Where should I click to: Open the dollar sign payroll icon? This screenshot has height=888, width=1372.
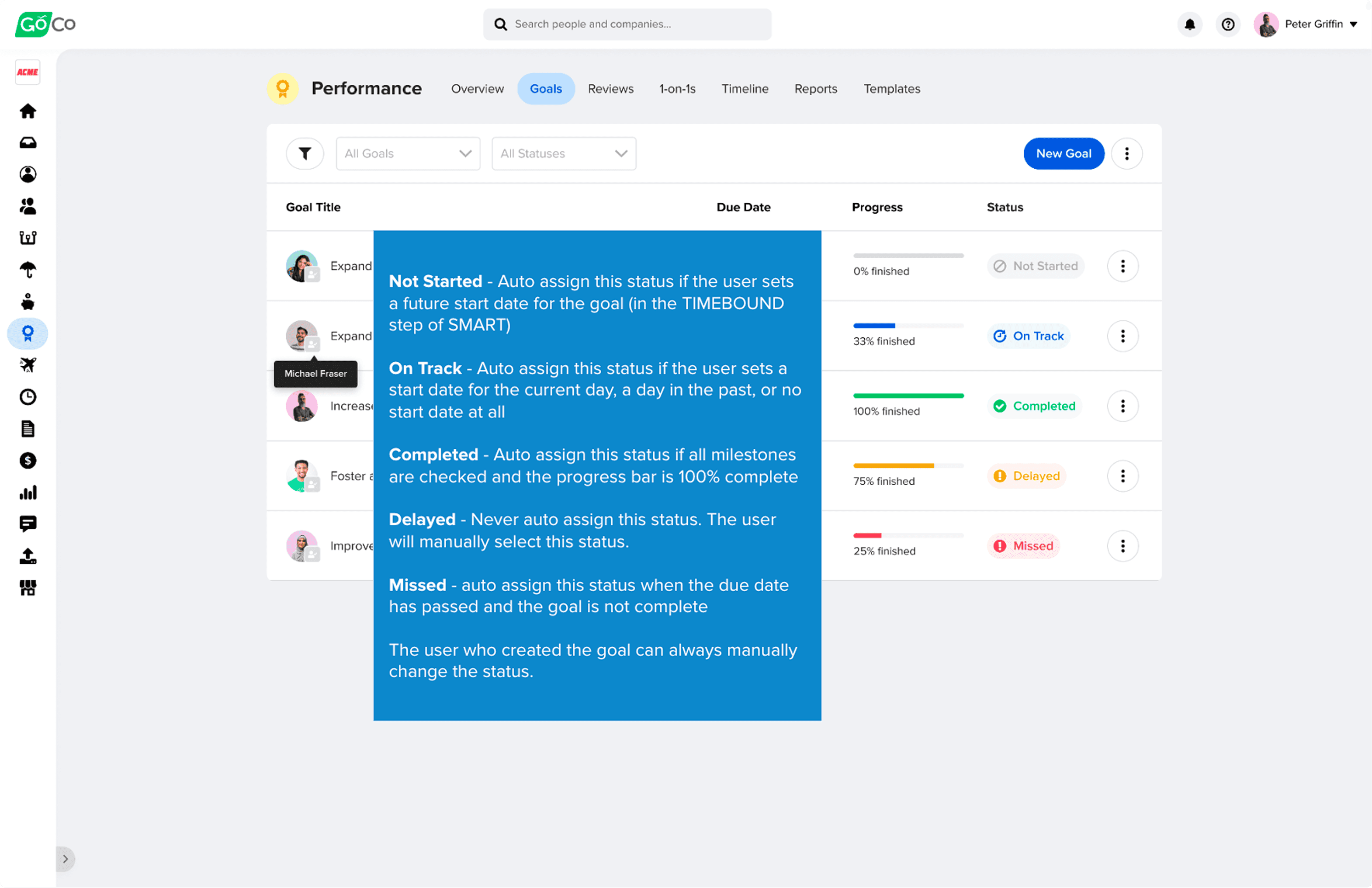click(x=28, y=460)
